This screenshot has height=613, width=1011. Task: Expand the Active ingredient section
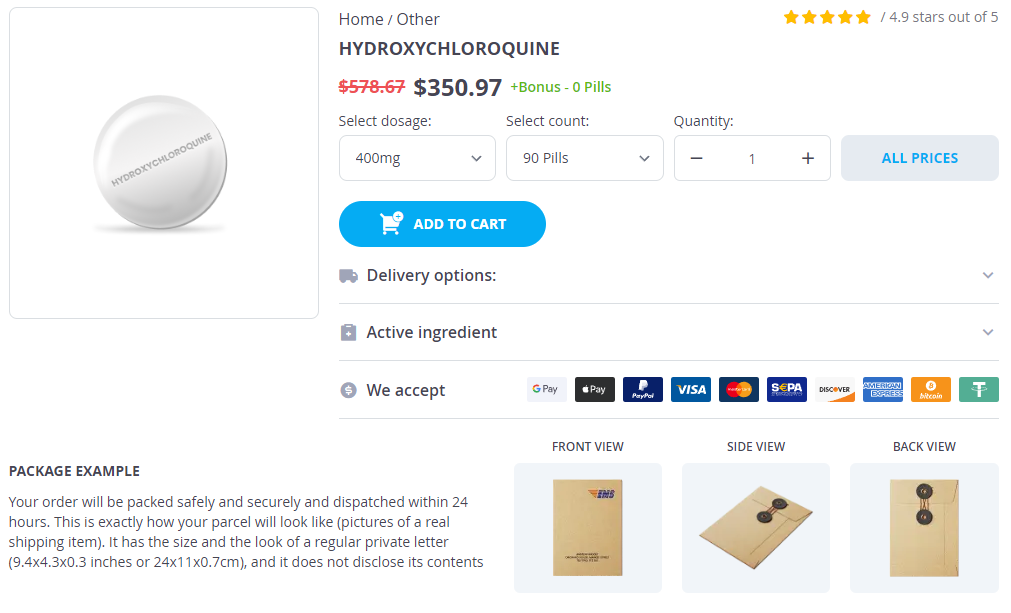click(668, 332)
